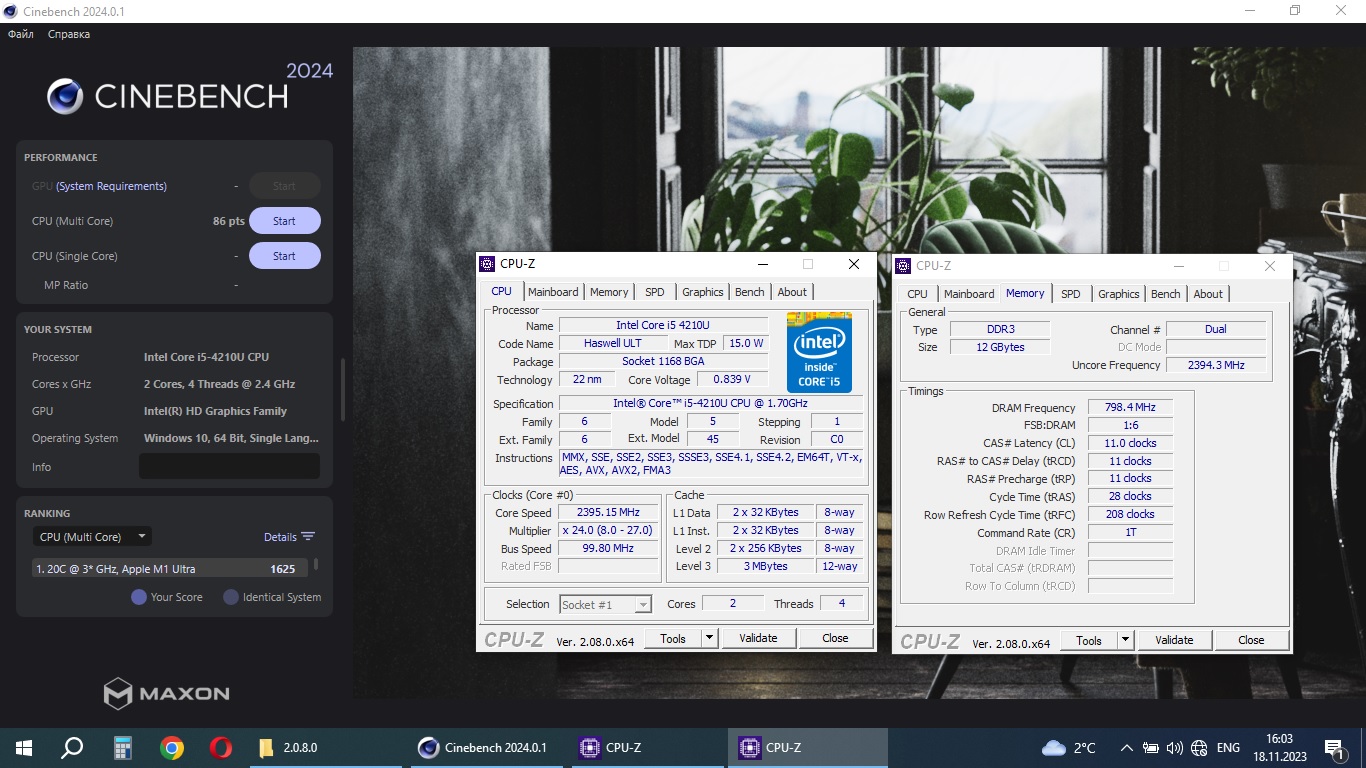1366x768 pixels.
Task: Open the CPU (Multi Core) ranking dropdown
Action: tap(92, 537)
